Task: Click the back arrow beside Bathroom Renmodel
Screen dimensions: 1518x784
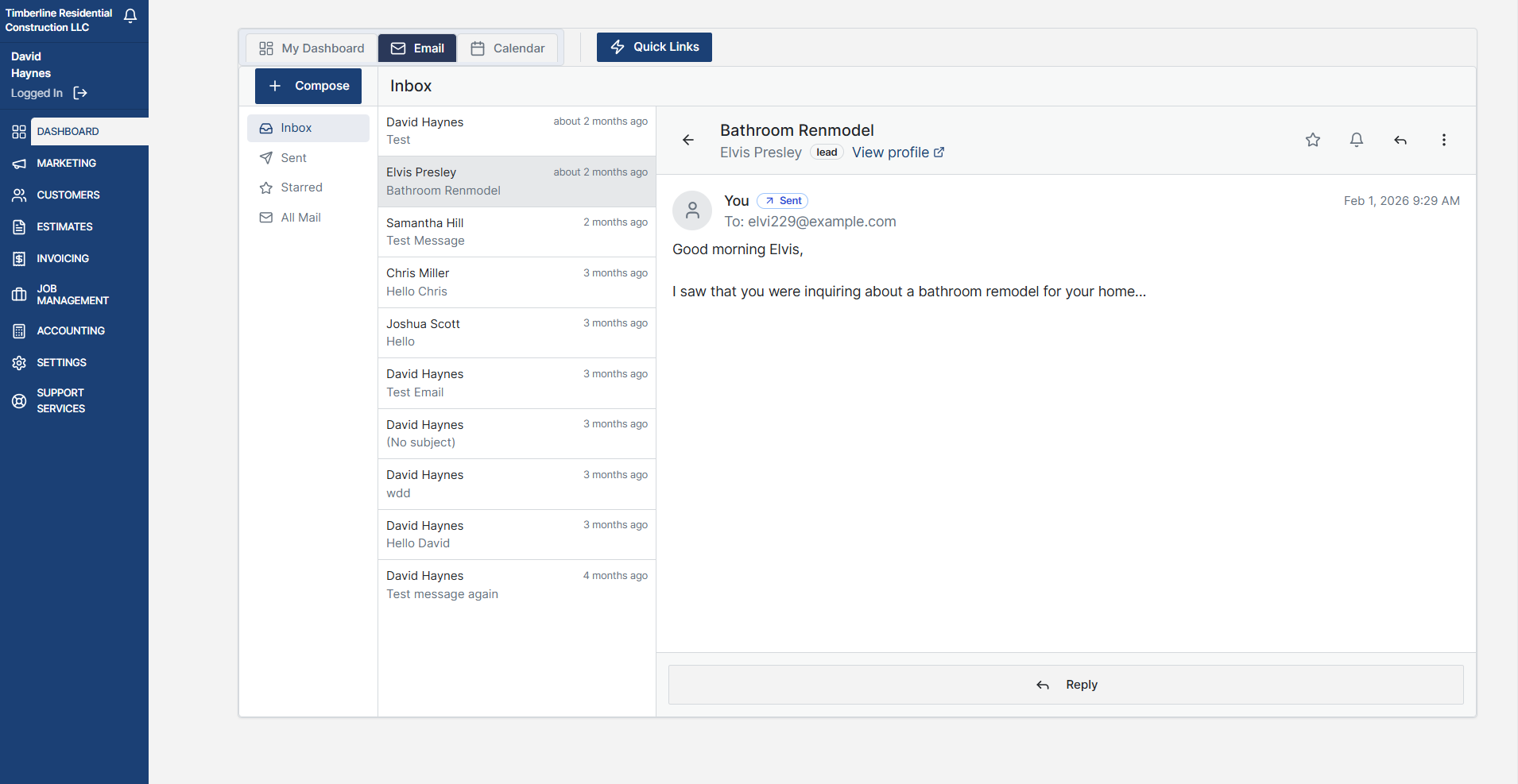Action: point(688,140)
